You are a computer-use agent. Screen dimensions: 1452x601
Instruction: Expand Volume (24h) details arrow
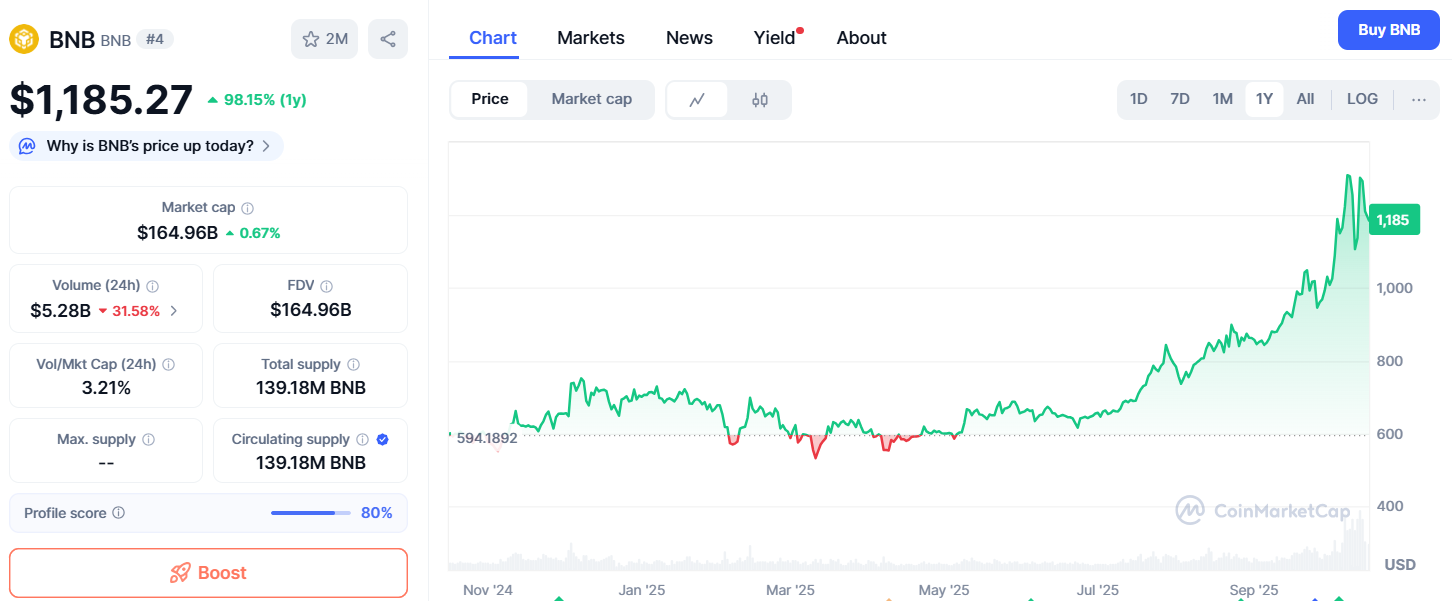pyautogui.click(x=174, y=311)
